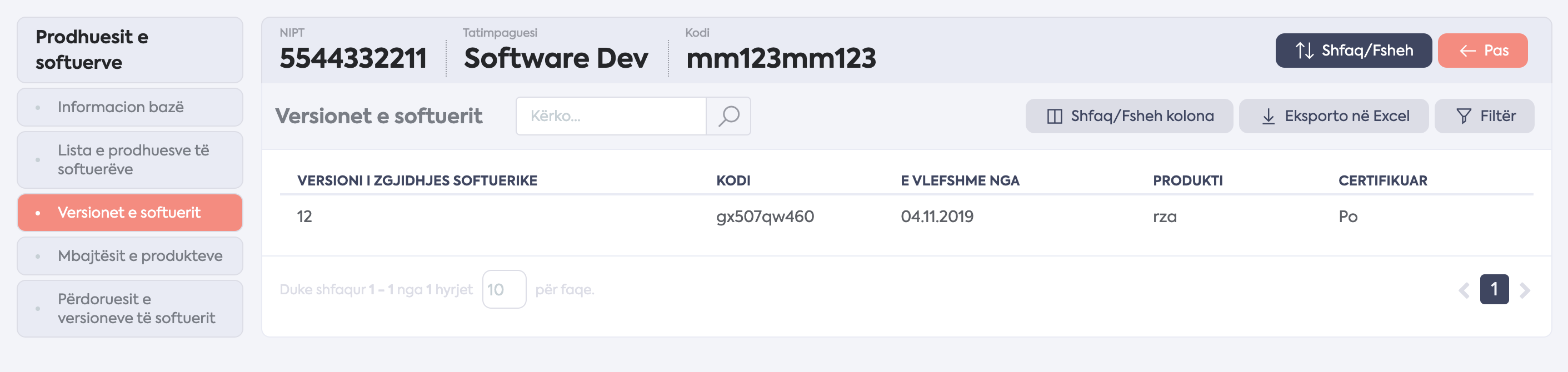Open Lista e prodhuesve të softuerëve
Screen dimensions: 1568x372
tap(129, 160)
